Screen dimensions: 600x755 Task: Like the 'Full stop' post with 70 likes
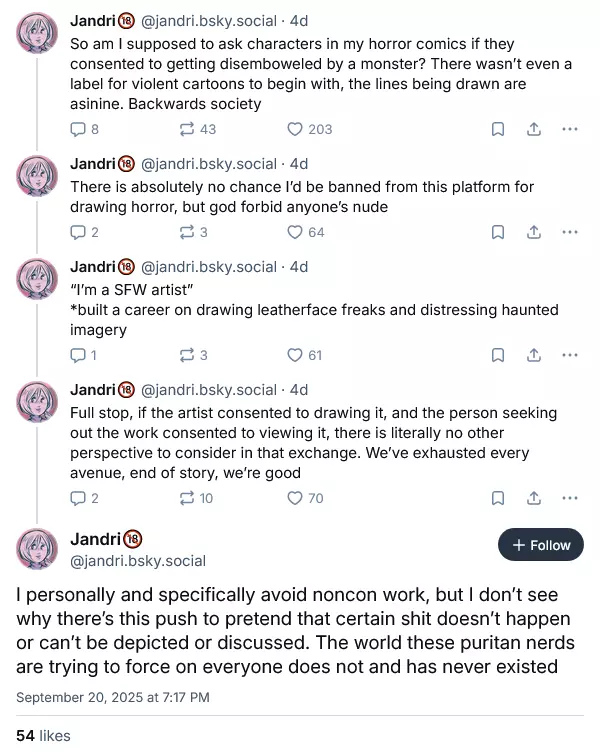coord(305,498)
